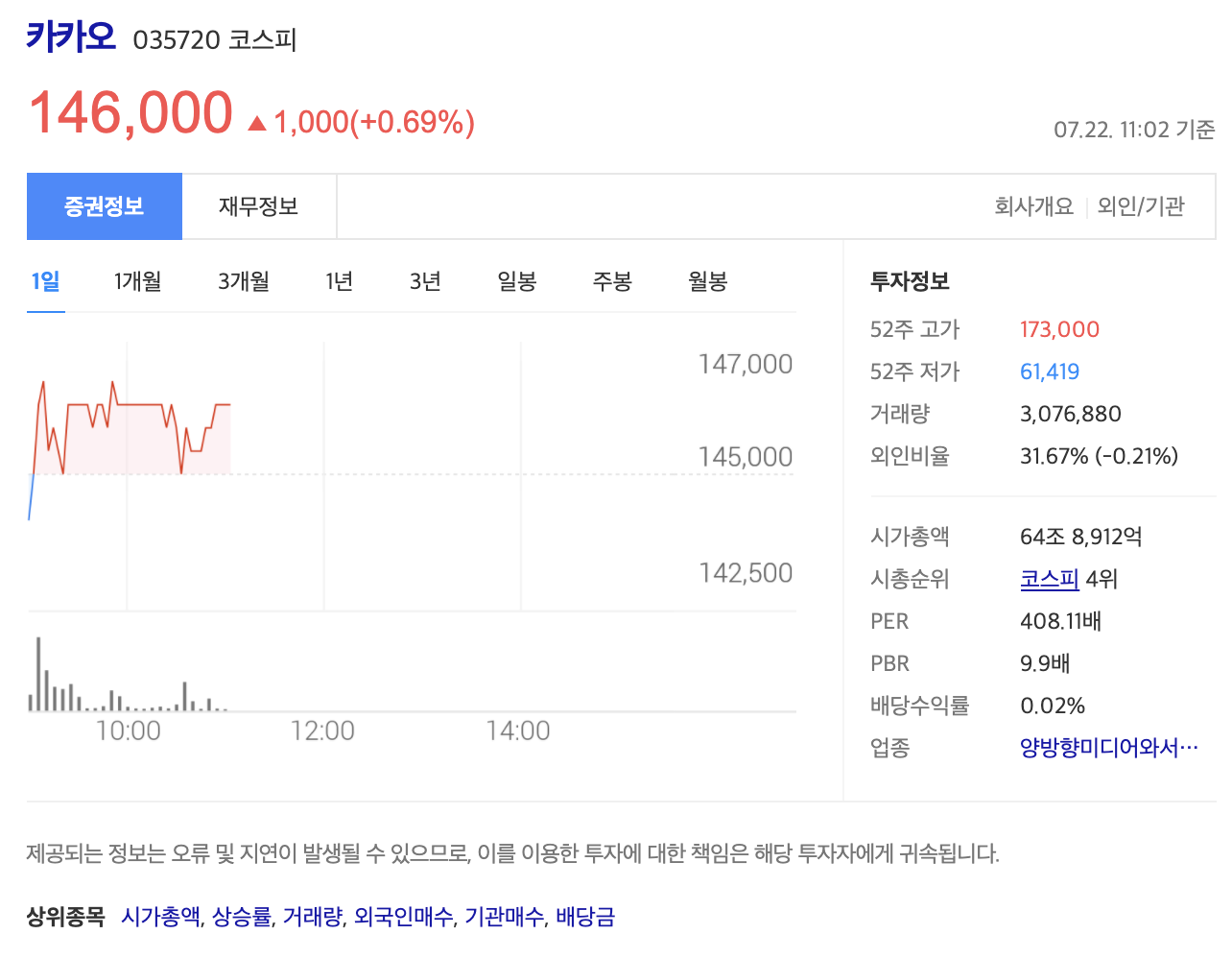Open the 외국인매수 top stocks link

404,917
